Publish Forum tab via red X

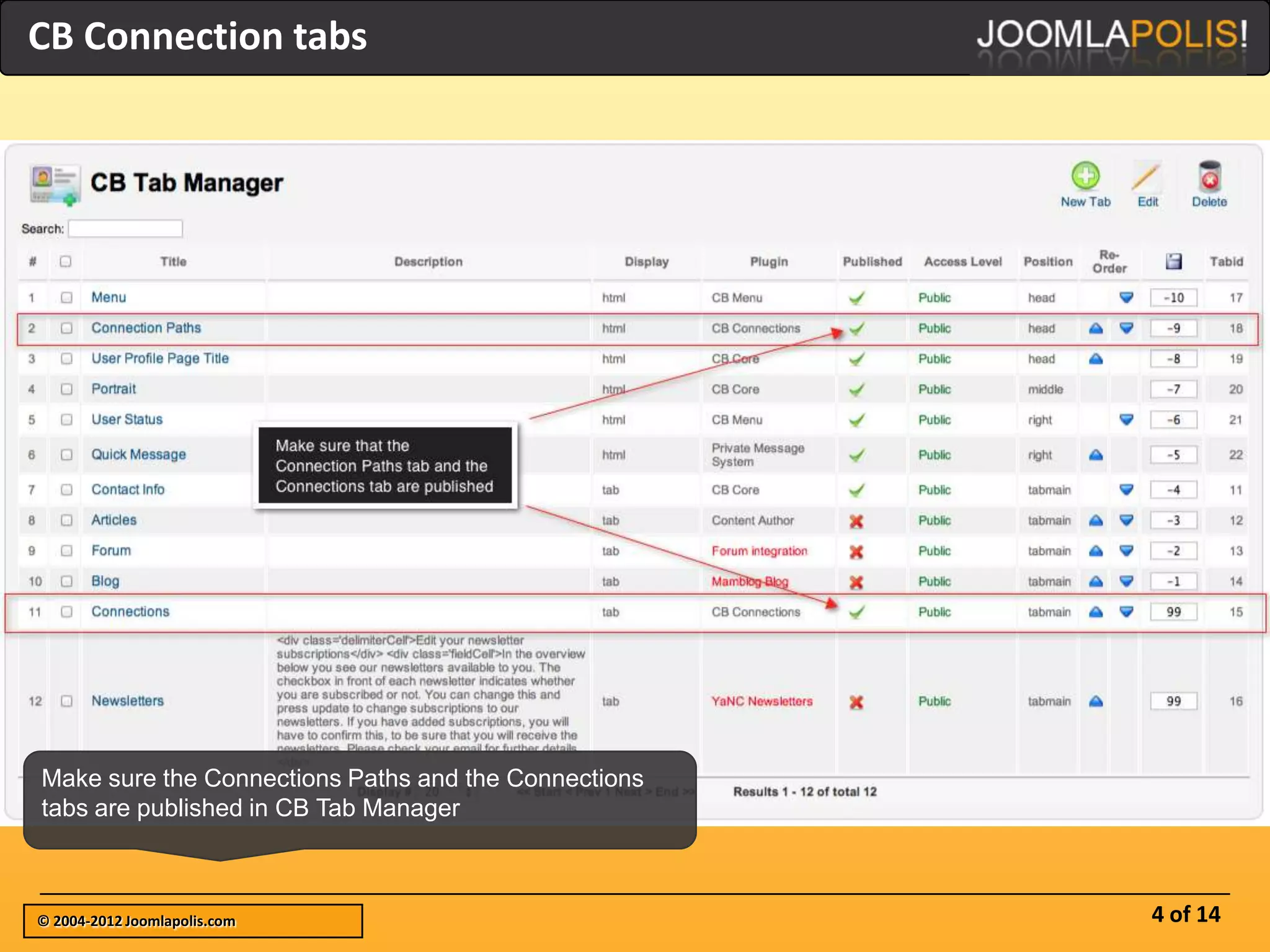(x=856, y=552)
